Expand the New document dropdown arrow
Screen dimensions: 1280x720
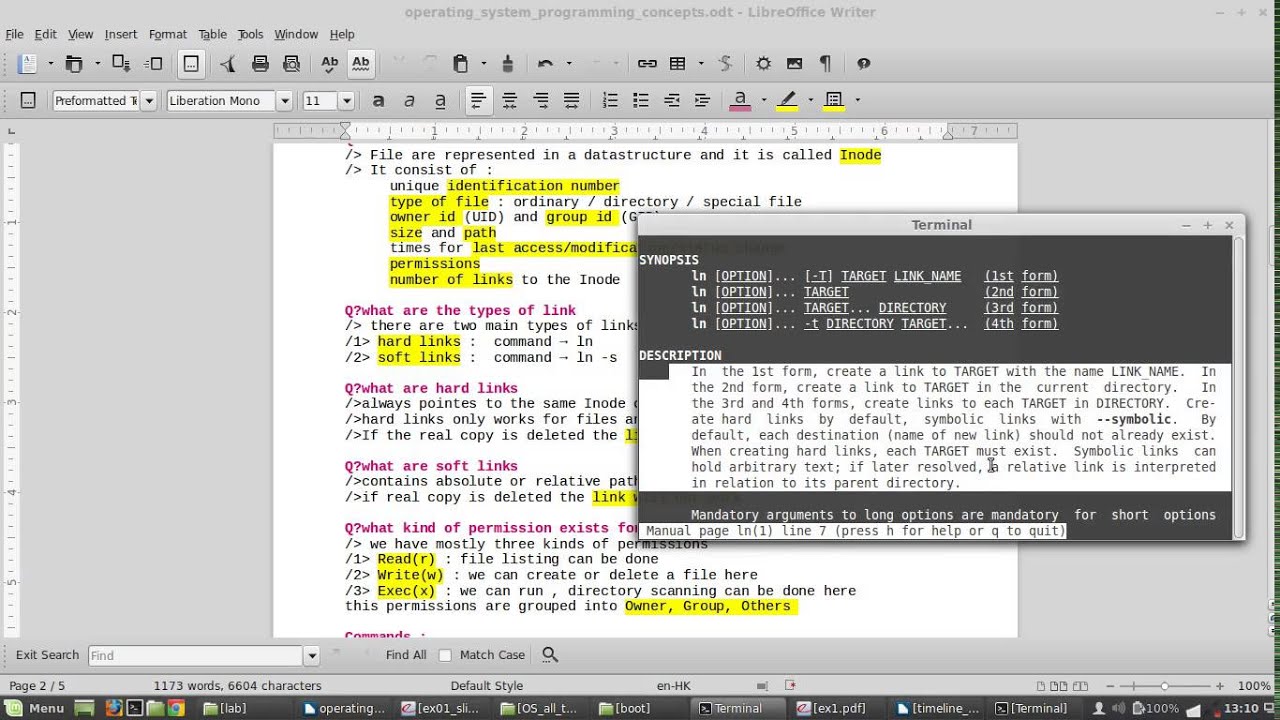(x=50, y=64)
